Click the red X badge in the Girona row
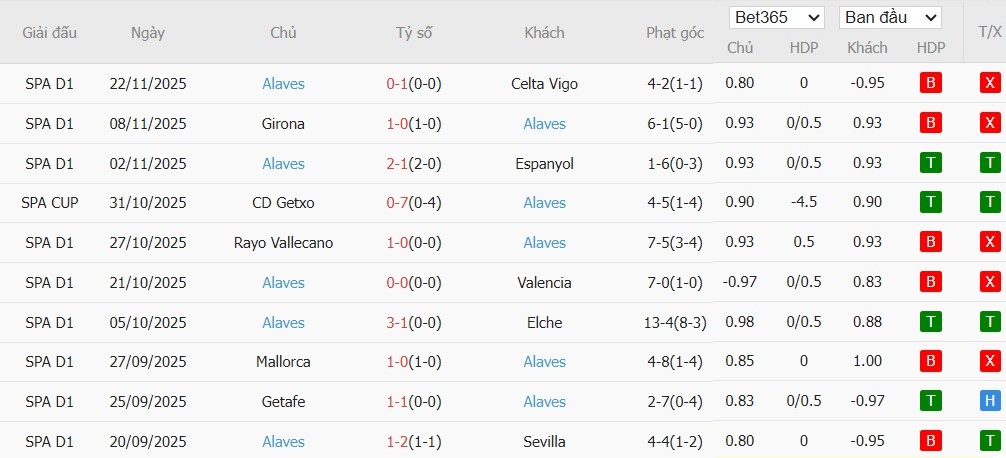 pyautogui.click(x=990, y=123)
